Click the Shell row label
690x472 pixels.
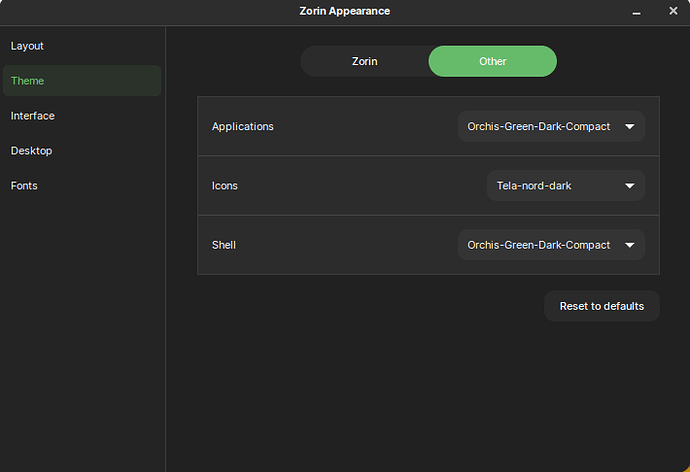[x=224, y=245]
